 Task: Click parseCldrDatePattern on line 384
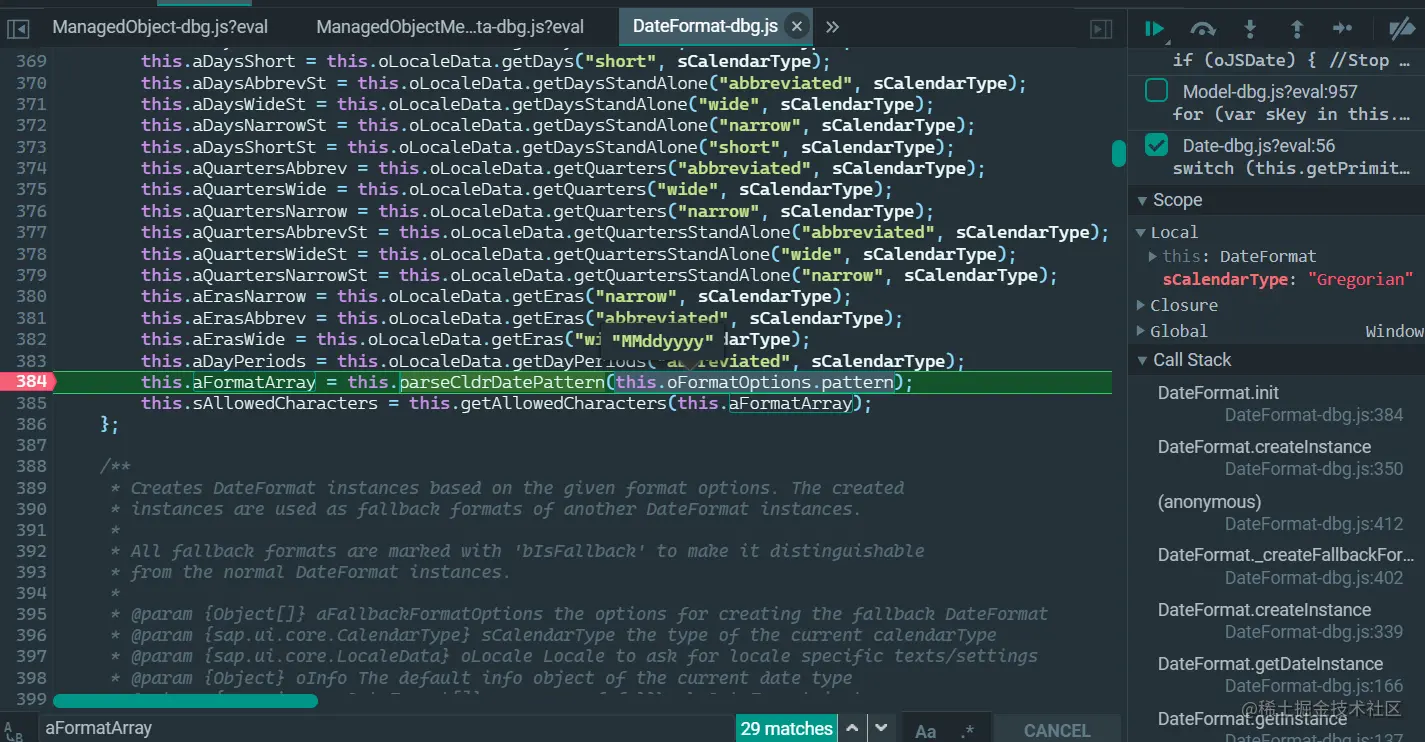(502, 382)
